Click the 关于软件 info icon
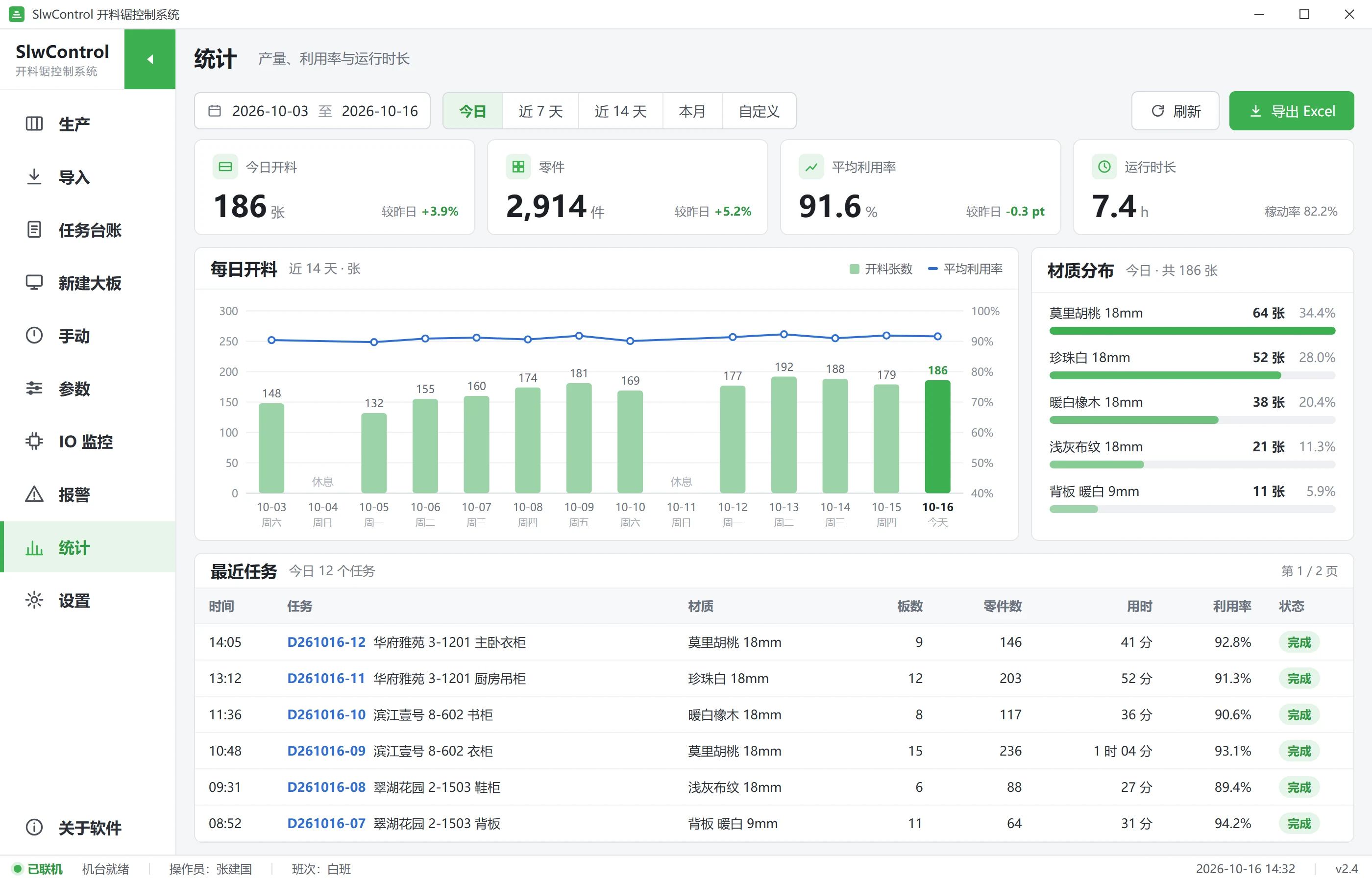1372x882 pixels. tap(34, 827)
